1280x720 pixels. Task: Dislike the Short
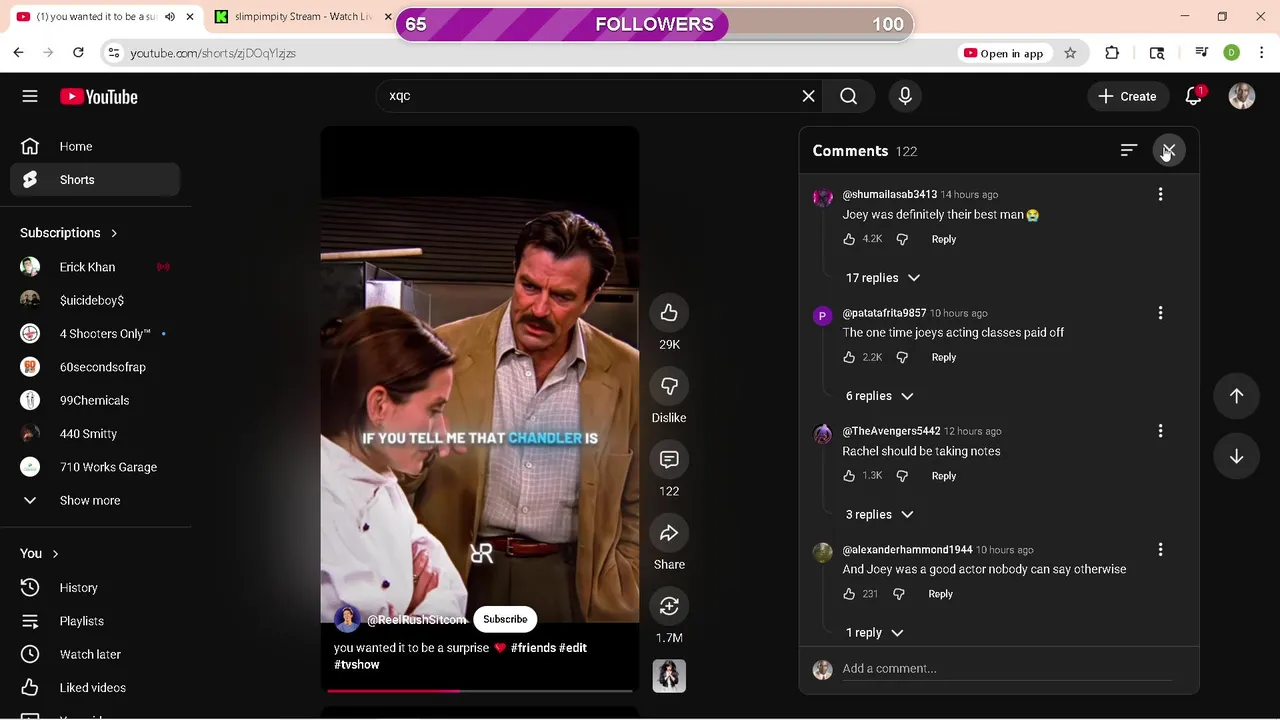[669, 387]
